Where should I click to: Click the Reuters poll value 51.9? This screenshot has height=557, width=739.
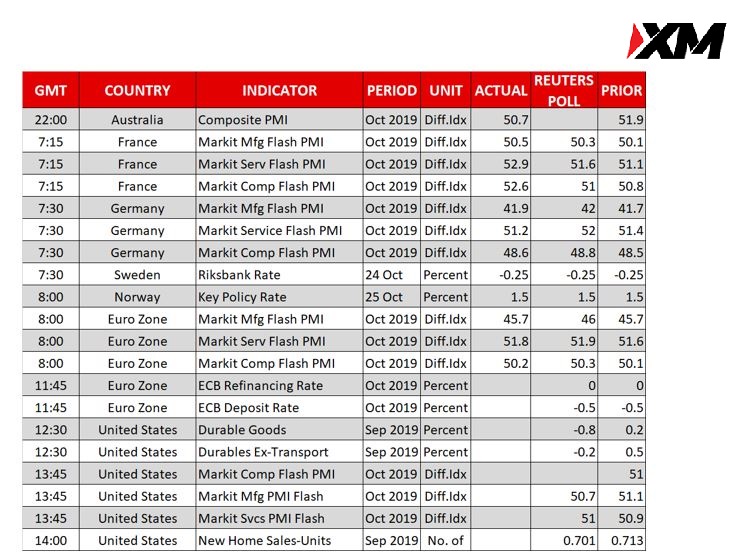click(564, 341)
